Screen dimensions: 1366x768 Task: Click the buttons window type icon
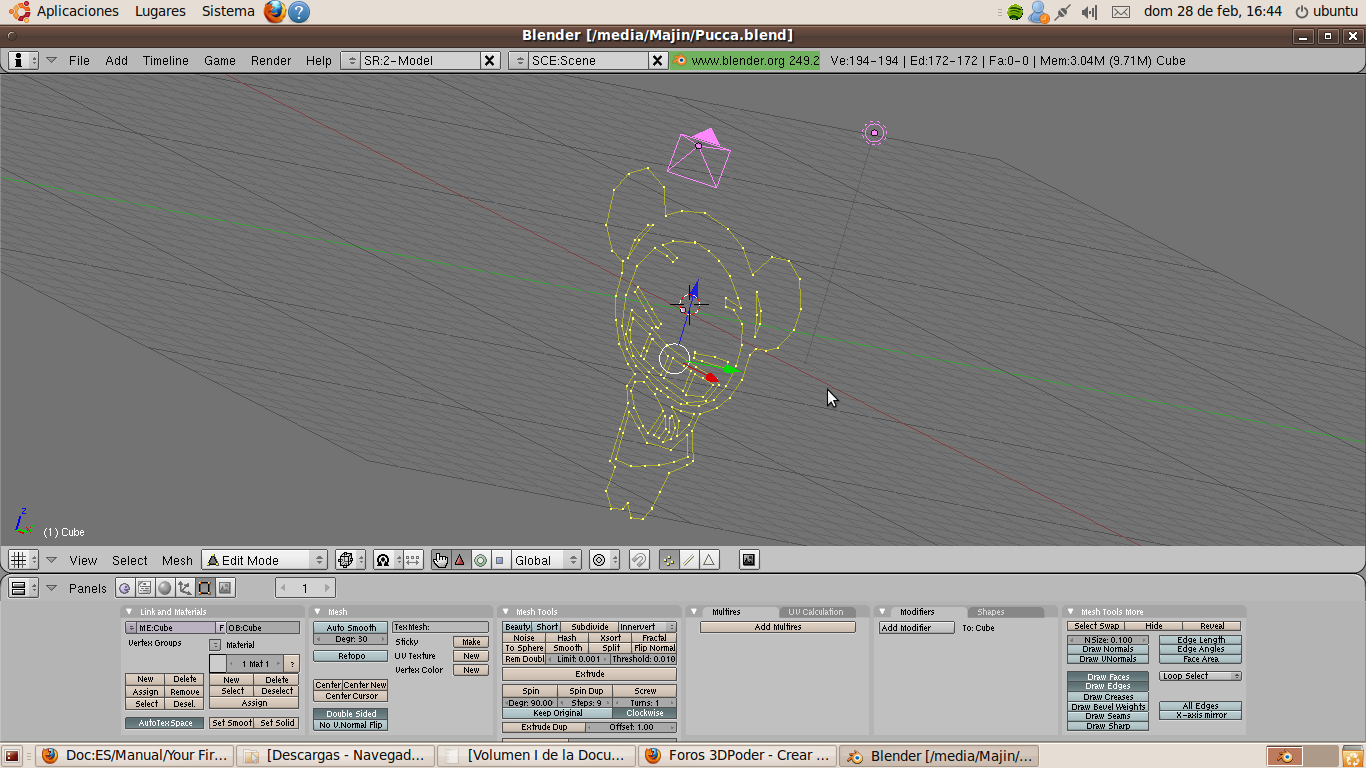[x=23, y=588]
